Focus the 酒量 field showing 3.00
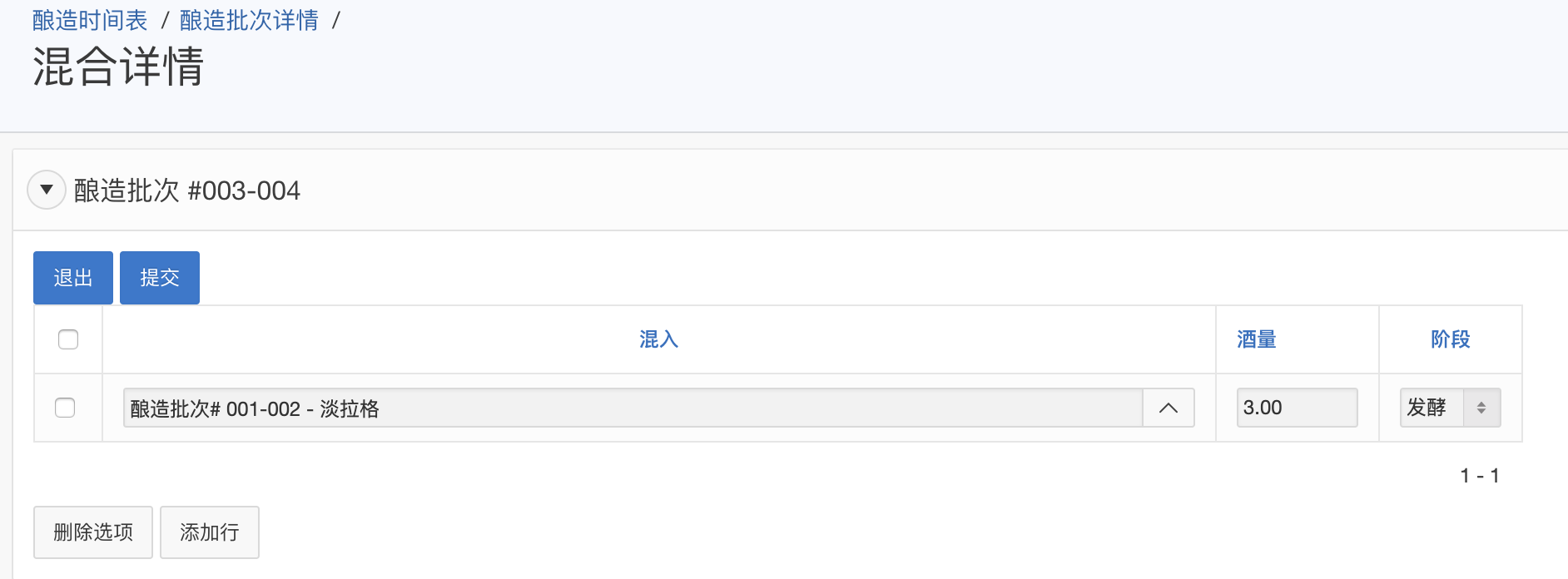This screenshot has height=579, width=1568. [x=1296, y=408]
